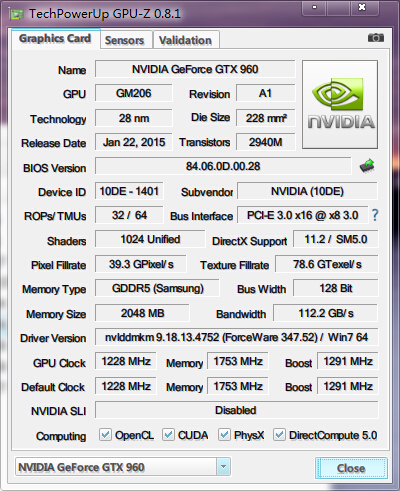
Task: Click the GPU Clock field 1228 MHz
Action: [x=126, y=361]
